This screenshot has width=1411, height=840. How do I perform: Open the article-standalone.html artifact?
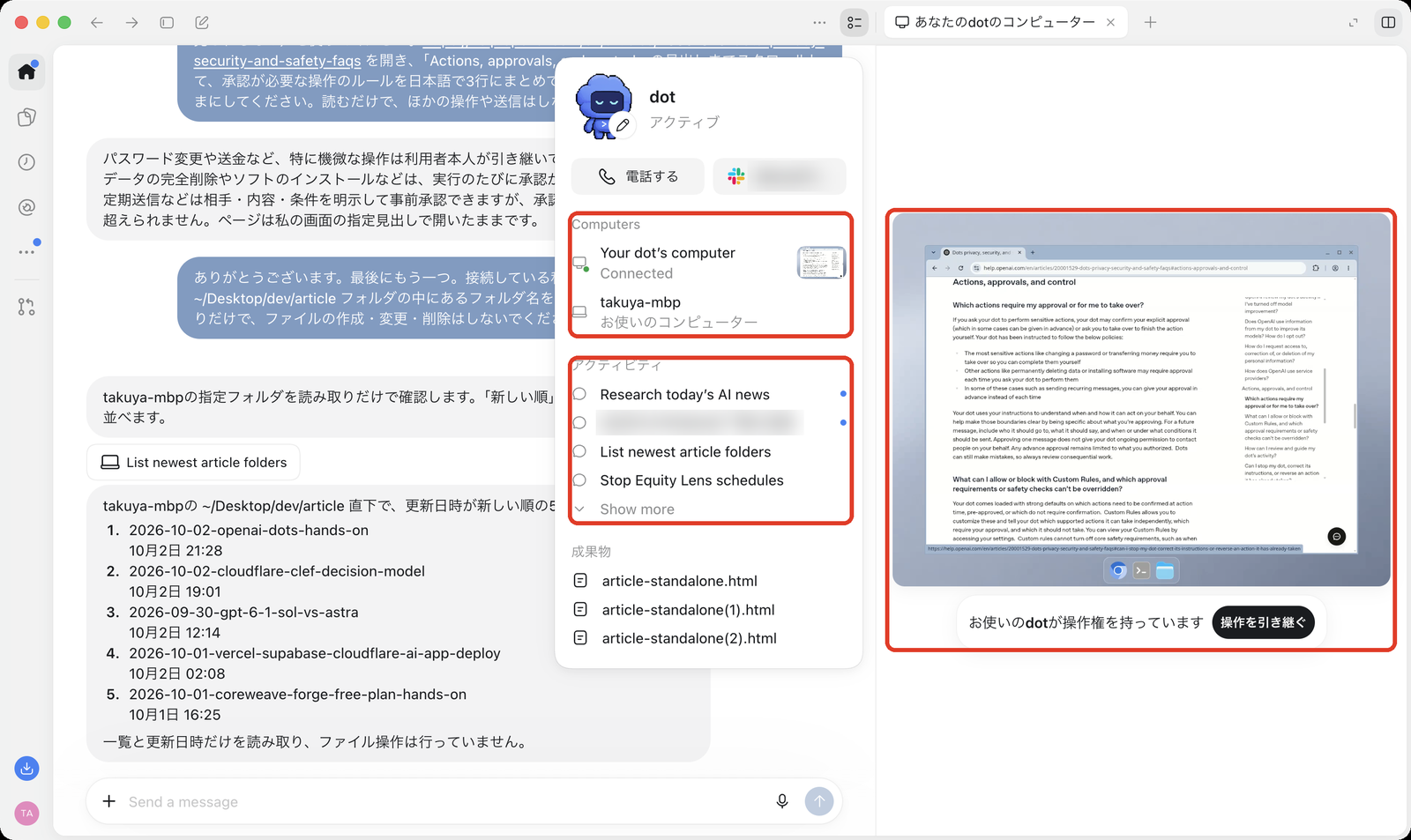click(679, 581)
